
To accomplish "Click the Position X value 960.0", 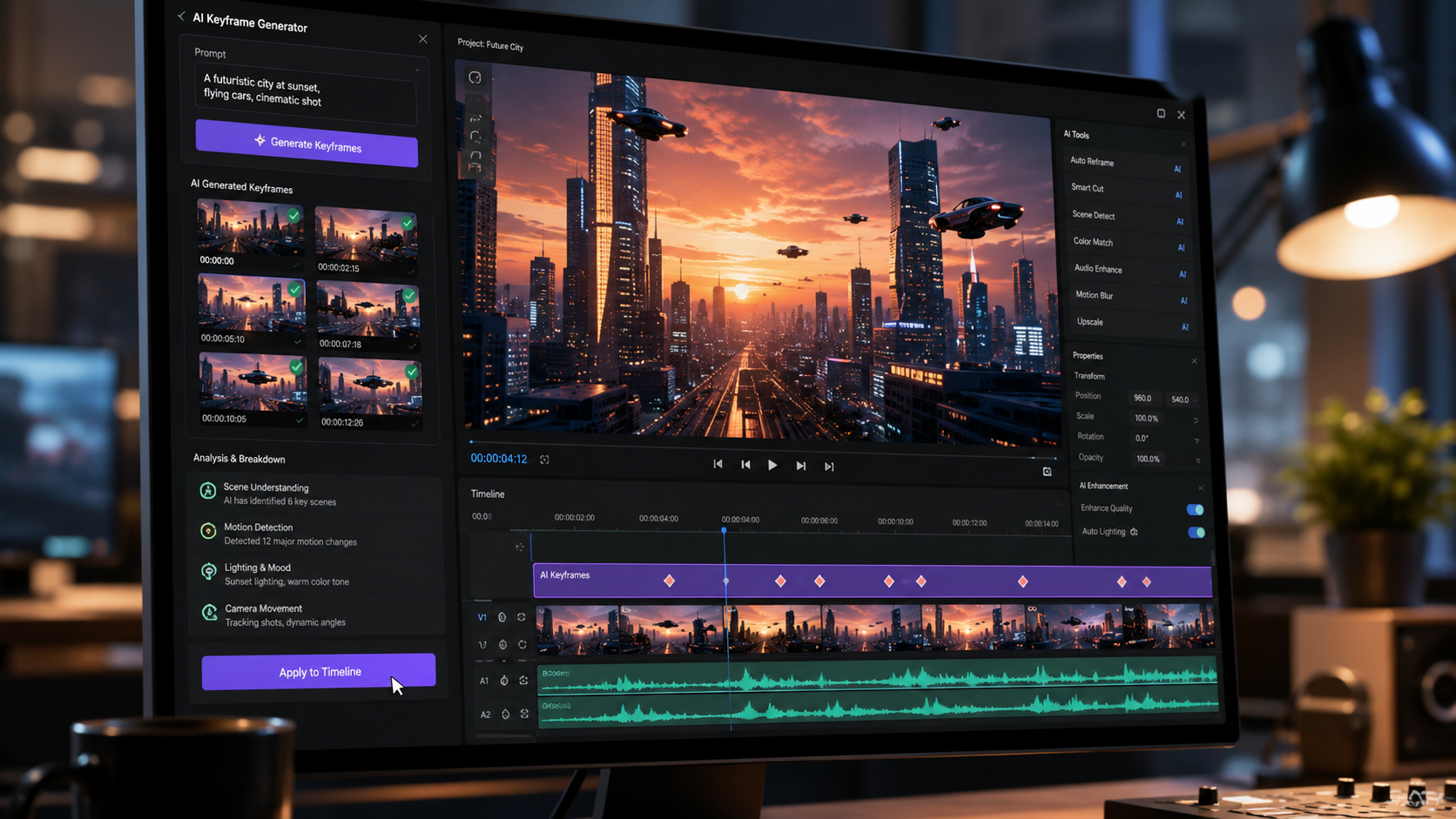I will 1143,398.
